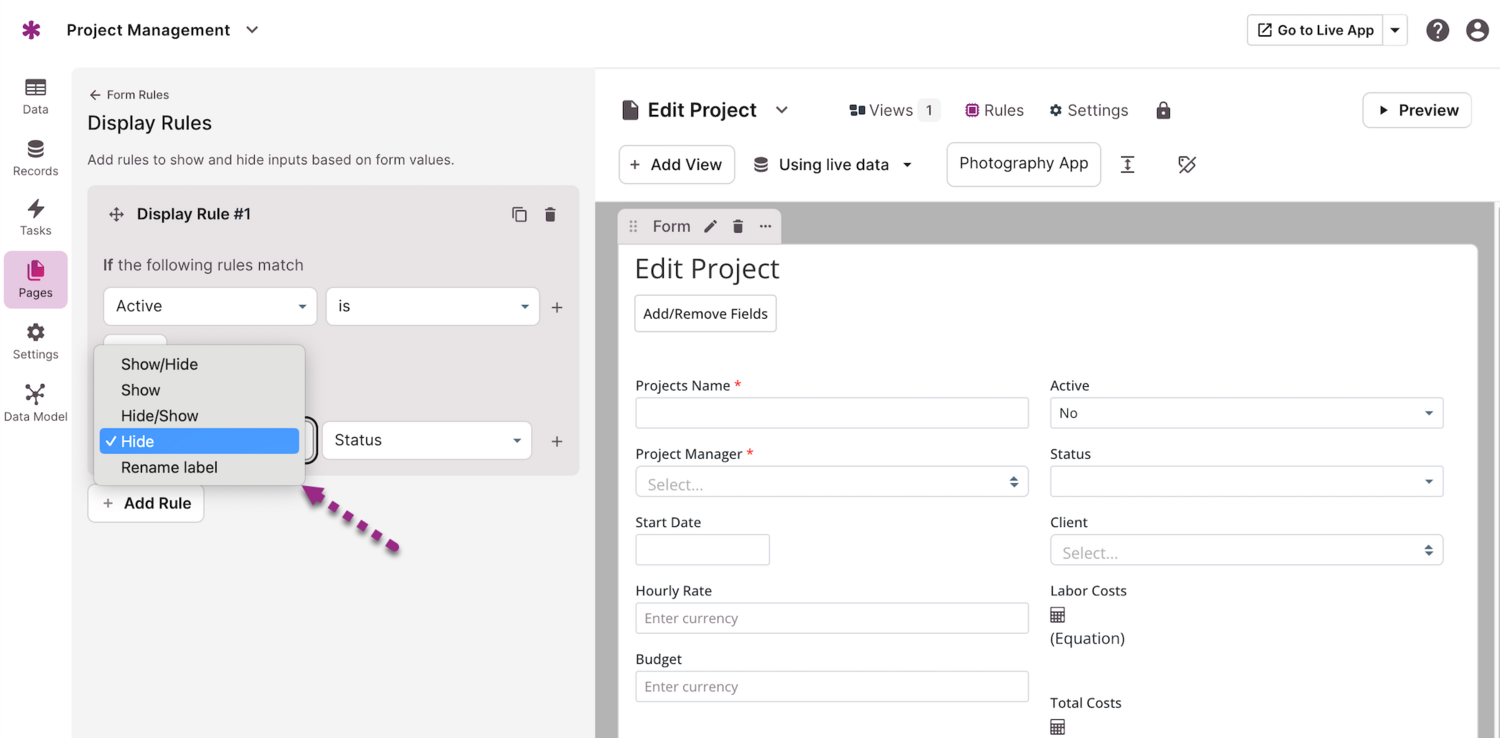Image resolution: width=1500 pixels, height=738 pixels.
Task: Click the Projects Name input field
Action: (x=831, y=413)
